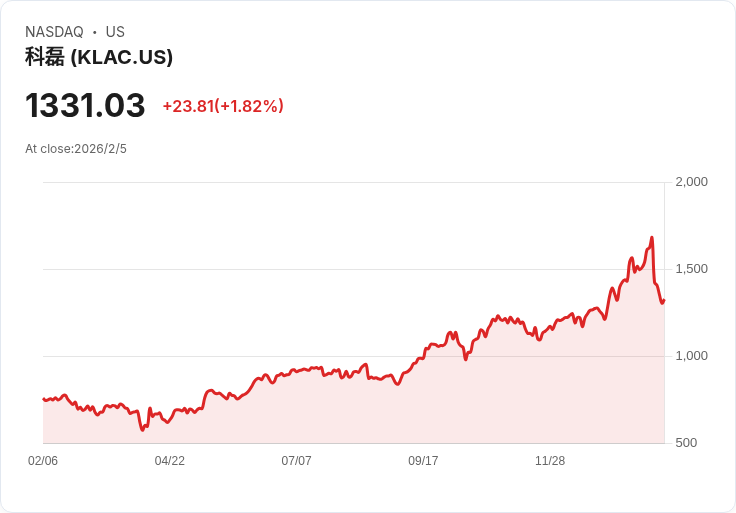Click the starting point of the price line
This screenshot has height=513, width=736.
(43, 399)
